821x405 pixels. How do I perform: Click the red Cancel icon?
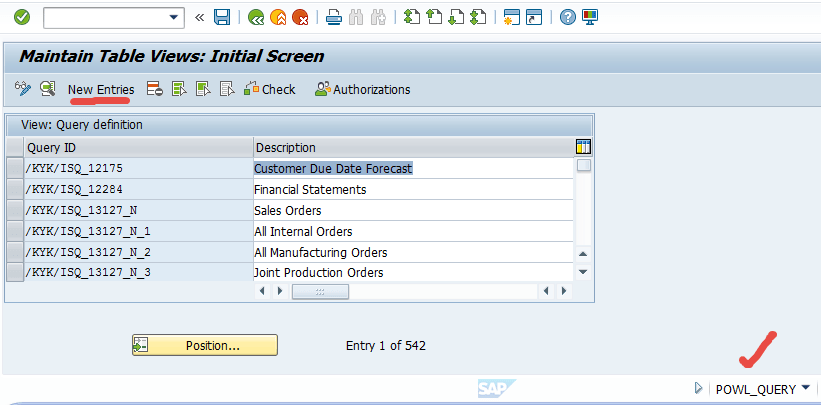click(x=300, y=17)
